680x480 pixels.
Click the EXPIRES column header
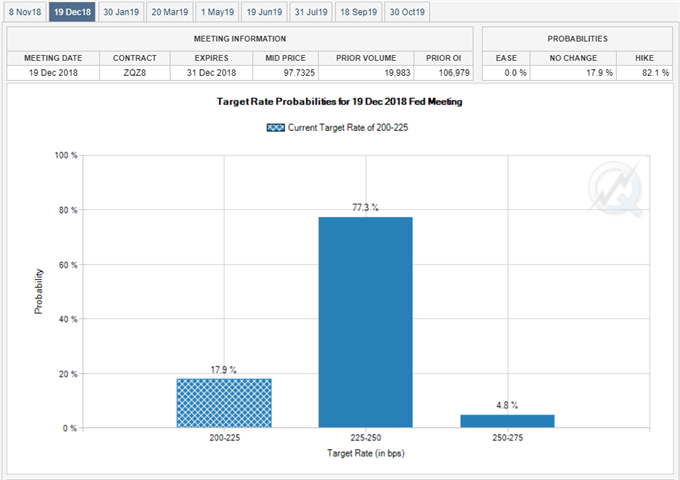point(211,58)
